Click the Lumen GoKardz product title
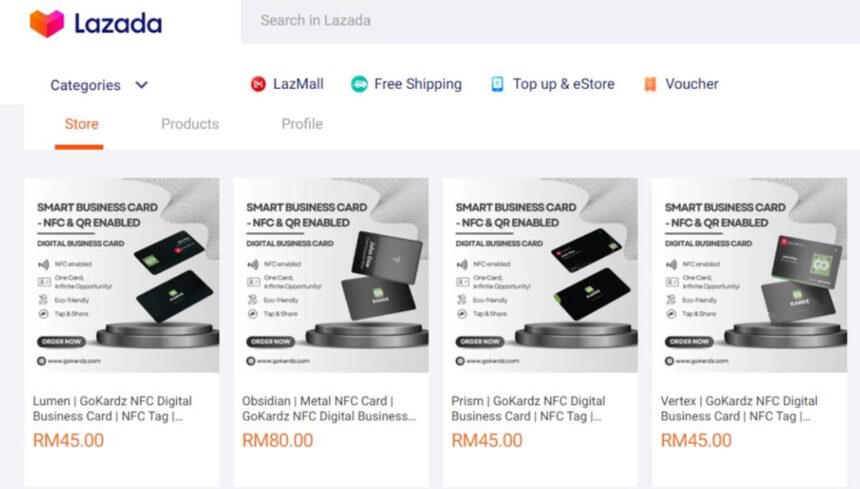860x489 pixels. tap(112, 408)
